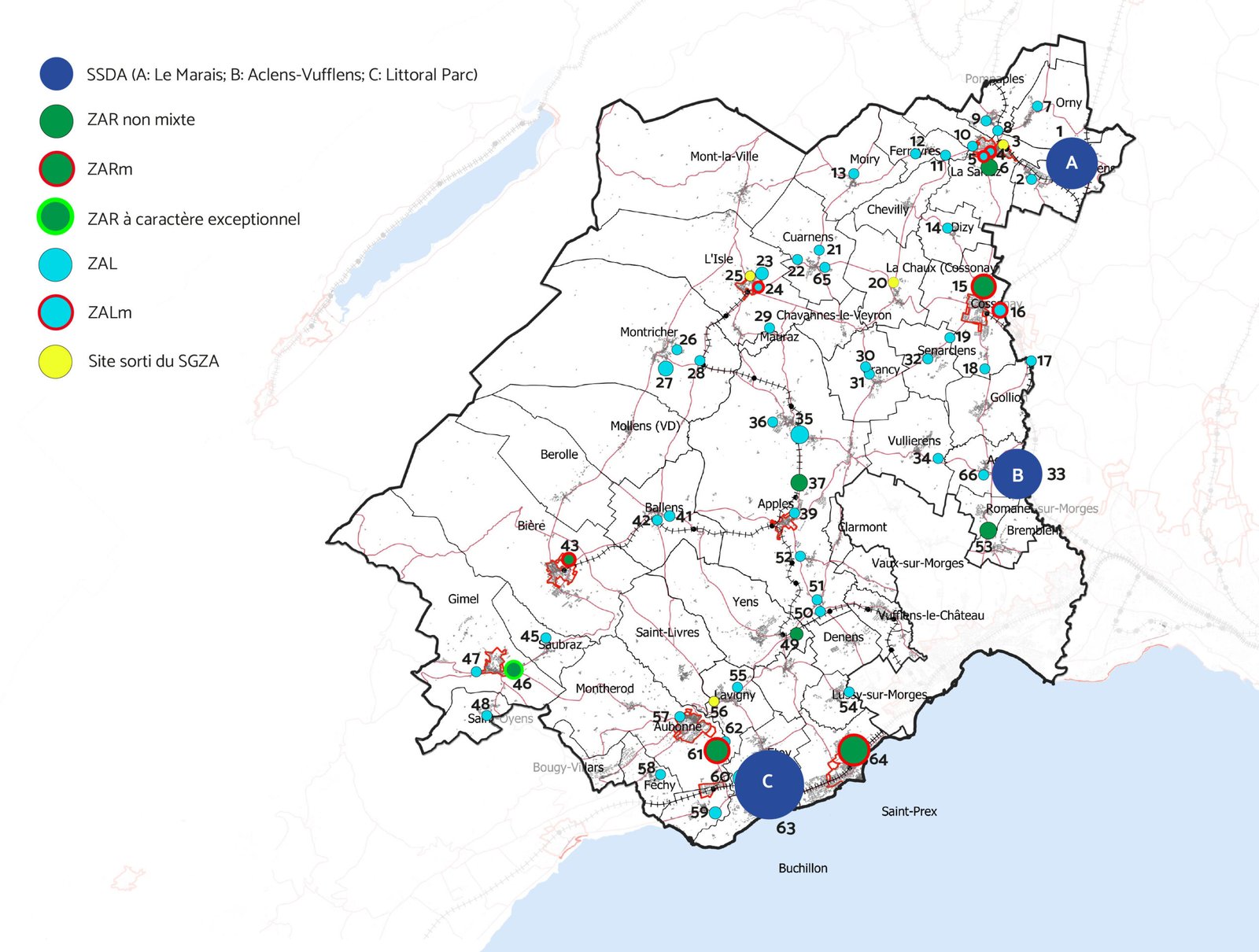
Task: Click the red-ringed green marker numbered 64
Action: point(853,750)
